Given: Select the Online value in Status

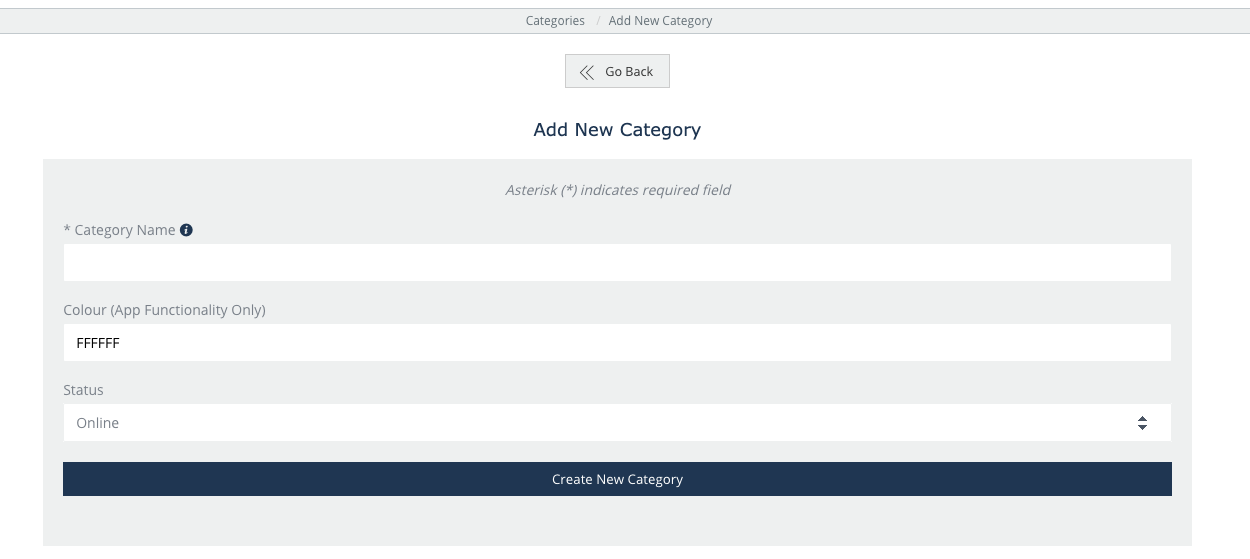Looking at the screenshot, I should 98,423.
